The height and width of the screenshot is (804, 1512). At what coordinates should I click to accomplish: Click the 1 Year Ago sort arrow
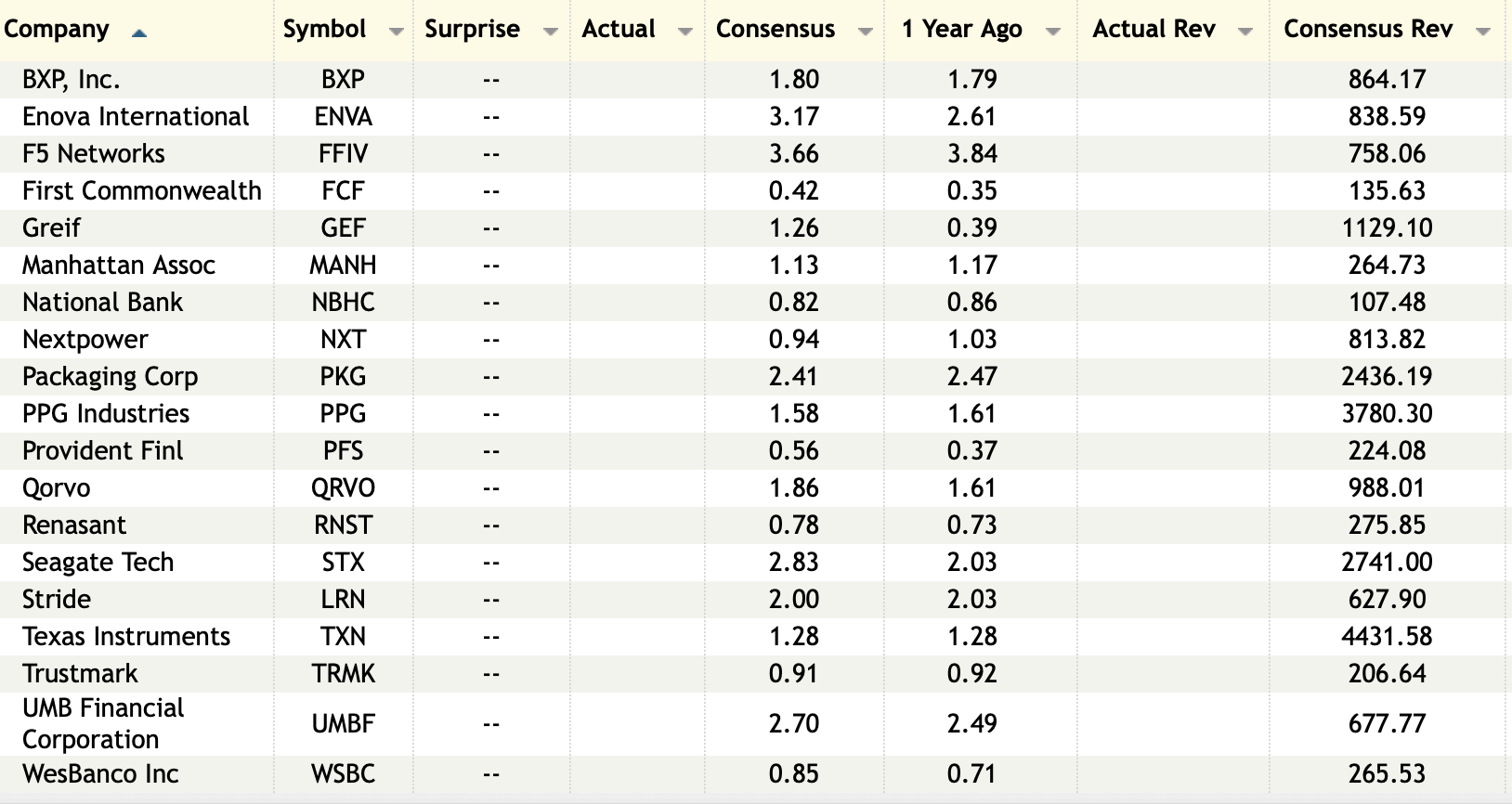click(x=1052, y=32)
